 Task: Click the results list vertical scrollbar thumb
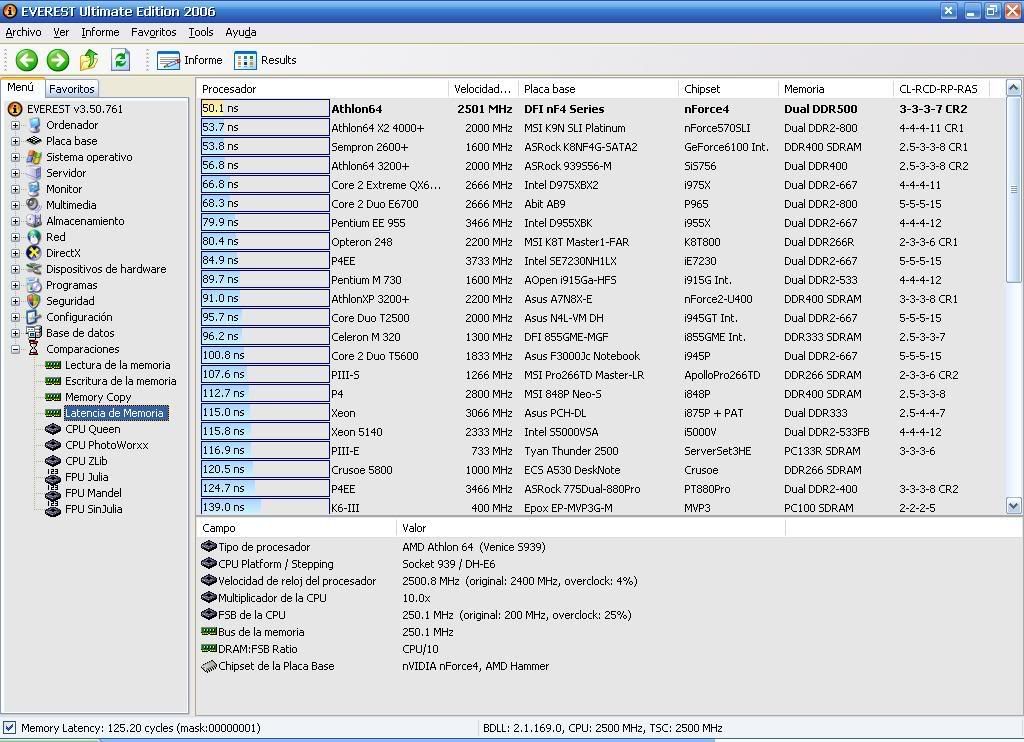point(1013,189)
